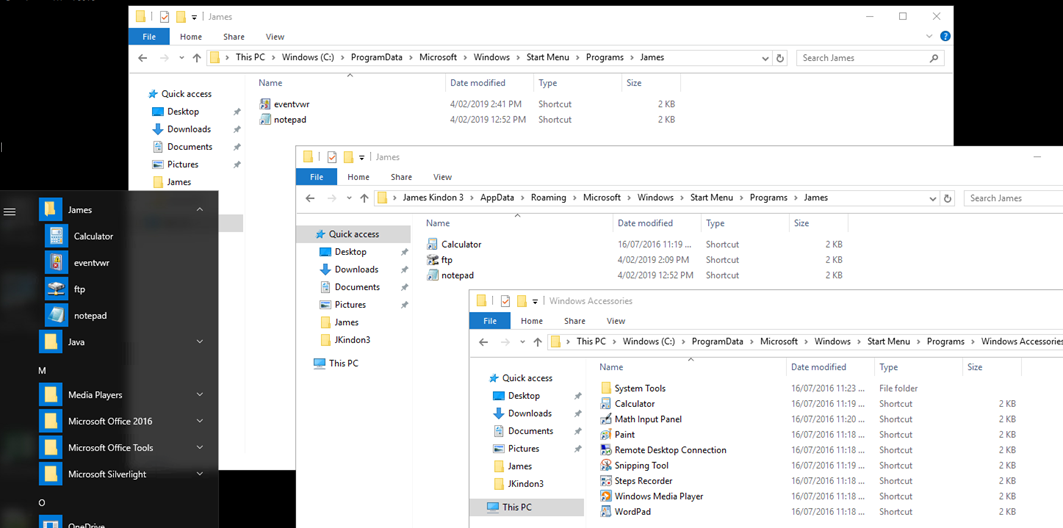Open help icon in ProgramData James window

(945, 37)
